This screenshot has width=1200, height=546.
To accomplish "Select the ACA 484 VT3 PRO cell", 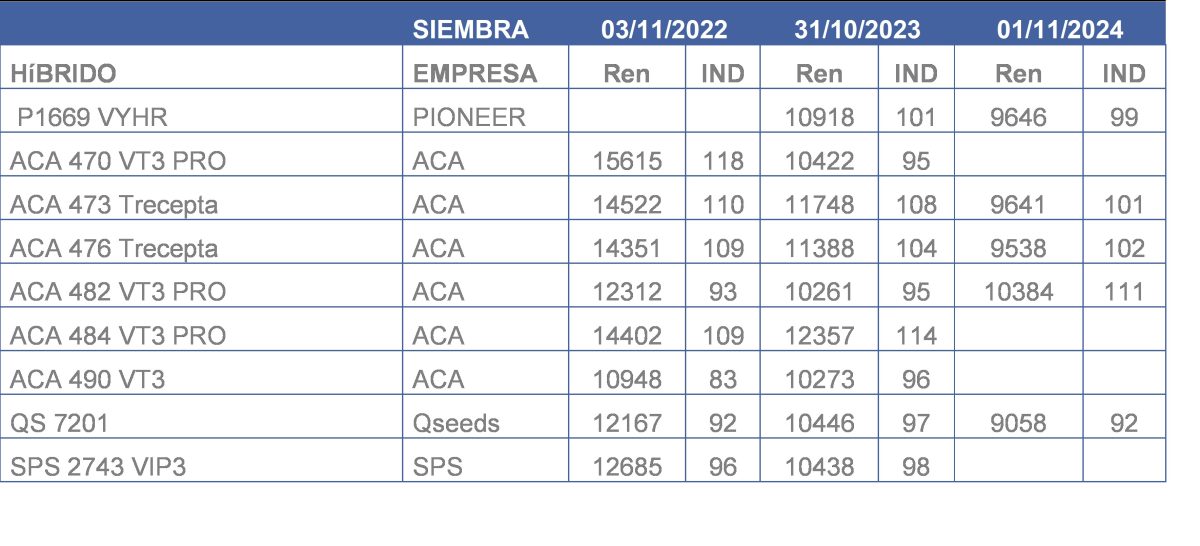I will click(117, 336).
